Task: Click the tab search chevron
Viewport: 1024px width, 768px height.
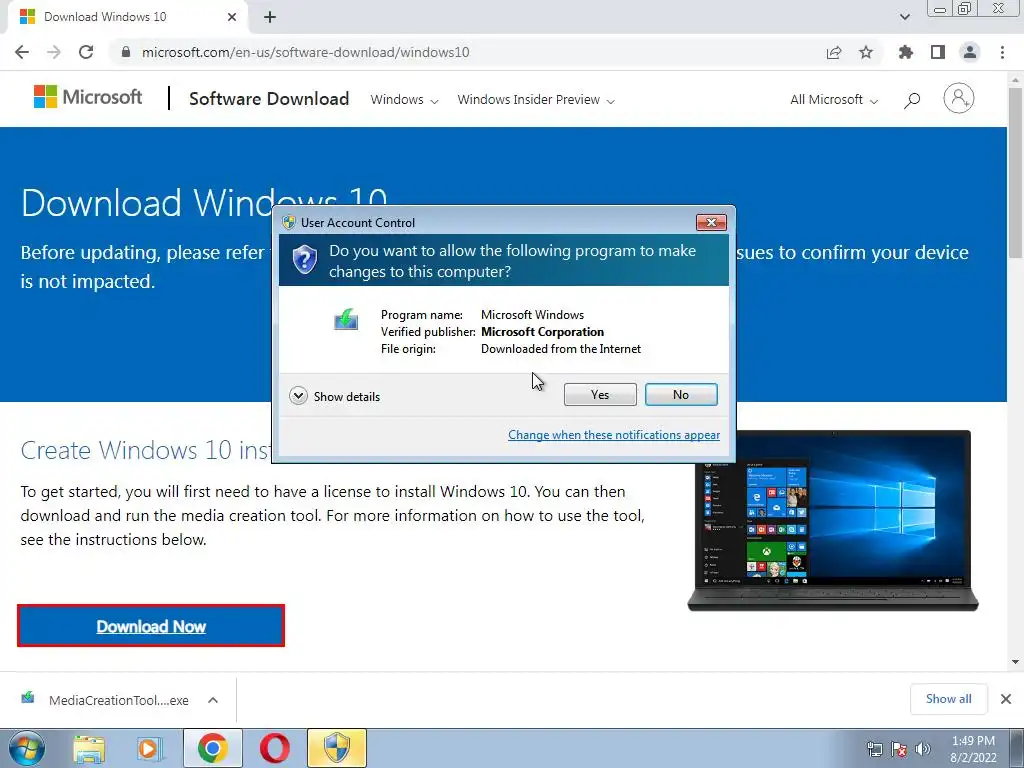Action: coord(904,17)
